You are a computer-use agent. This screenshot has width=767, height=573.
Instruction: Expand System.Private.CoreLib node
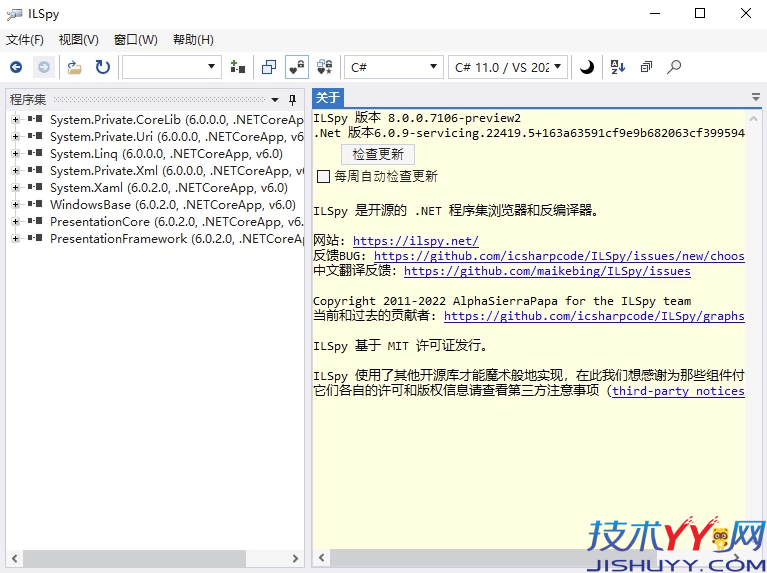16,119
